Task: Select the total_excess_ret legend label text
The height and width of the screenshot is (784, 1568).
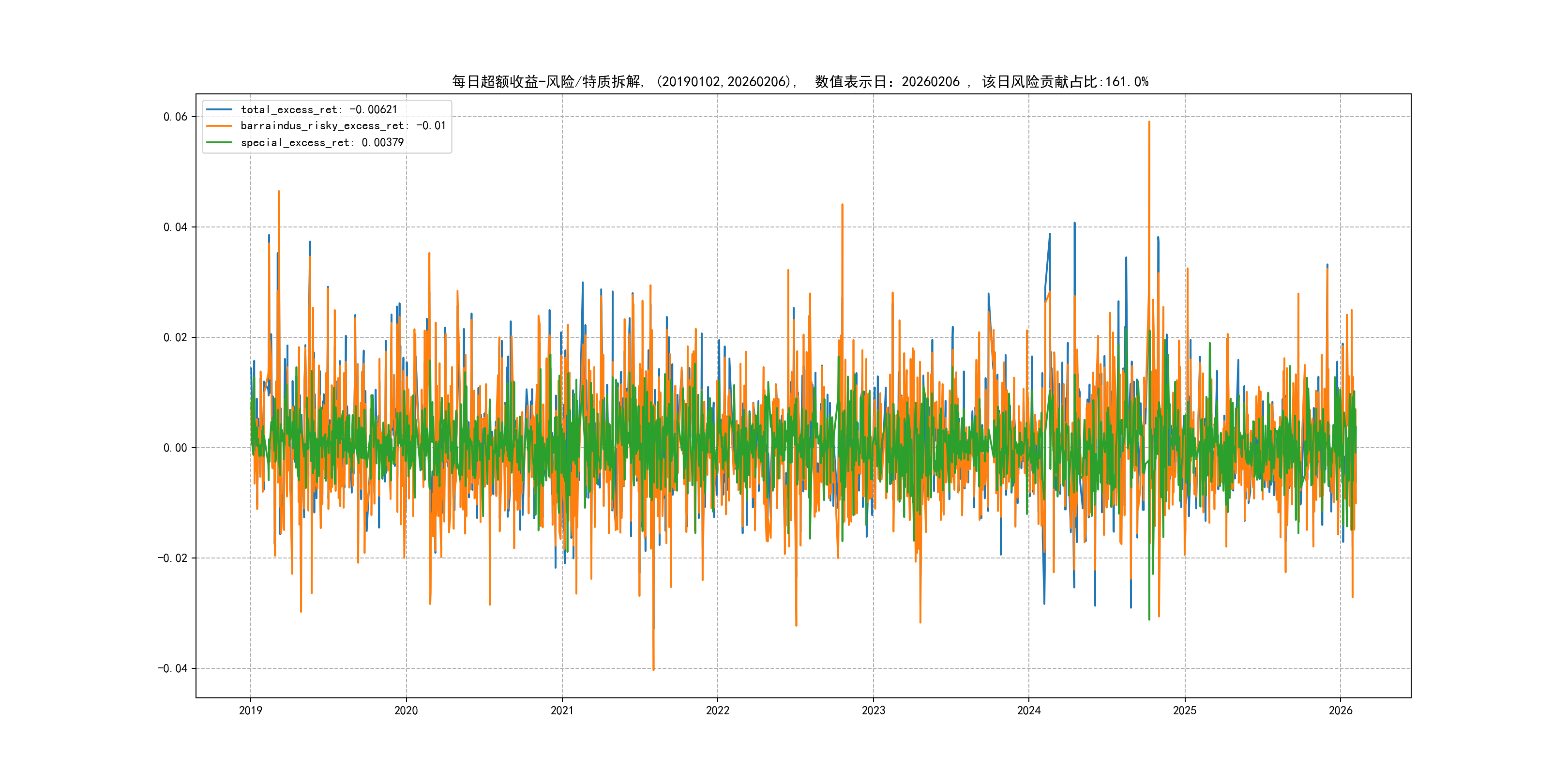Action: click(x=319, y=109)
